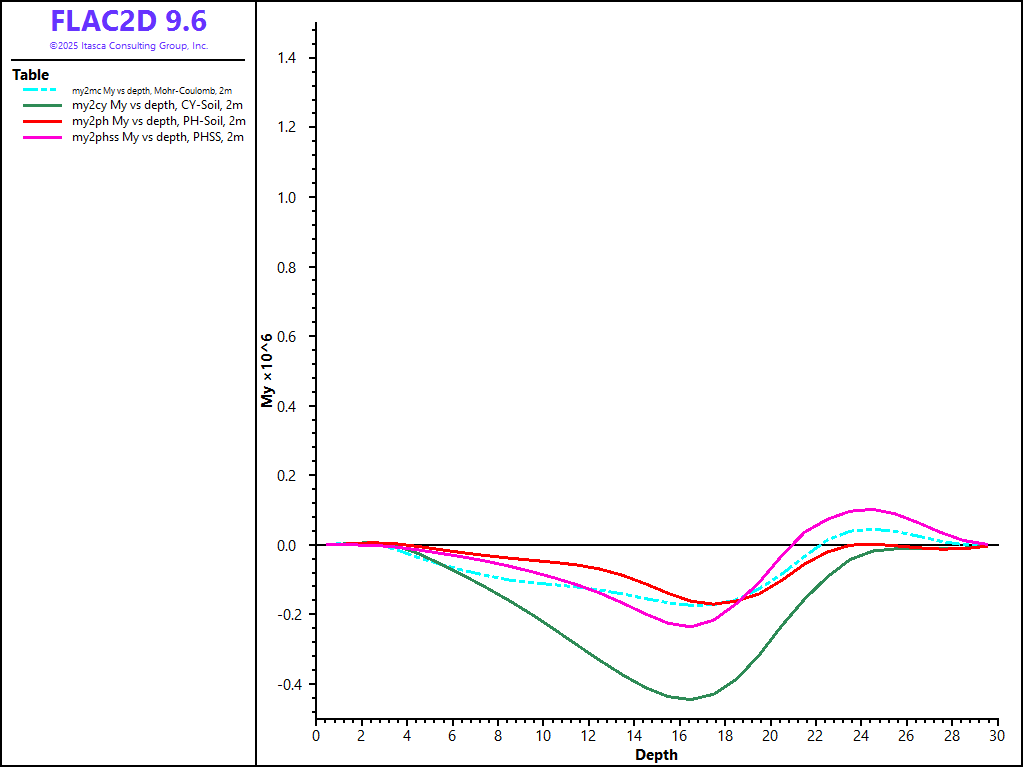Click the Depth x-axis title
This screenshot has width=1024, height=768.
click(x=656, y=755)
